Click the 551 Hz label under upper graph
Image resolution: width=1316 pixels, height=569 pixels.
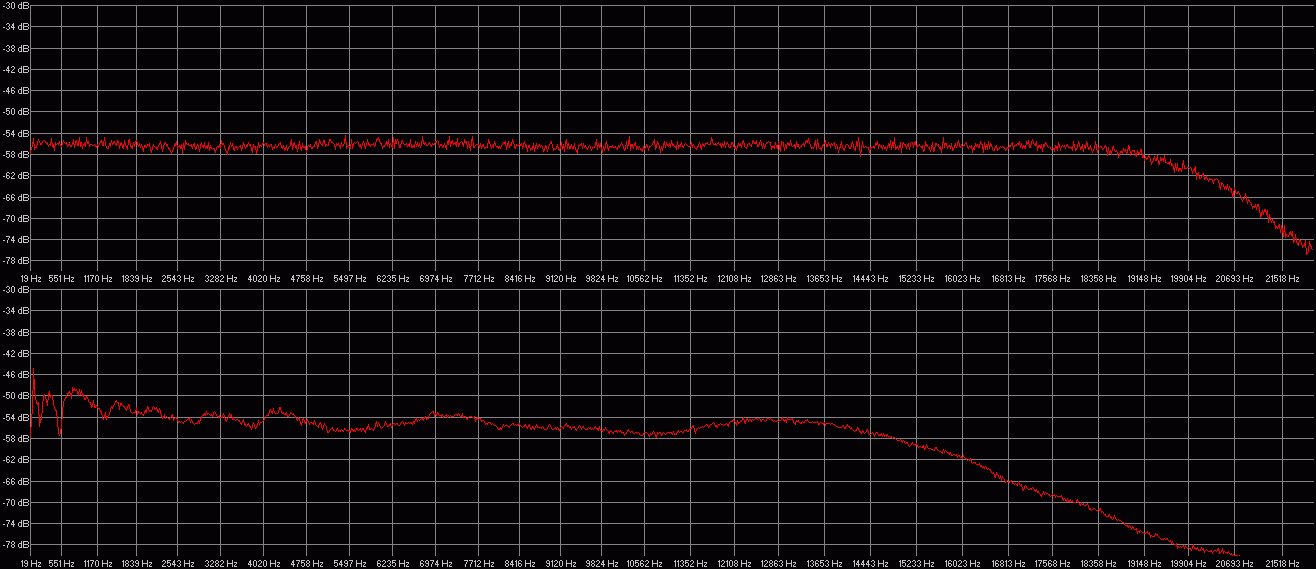(x=62, y=279)
